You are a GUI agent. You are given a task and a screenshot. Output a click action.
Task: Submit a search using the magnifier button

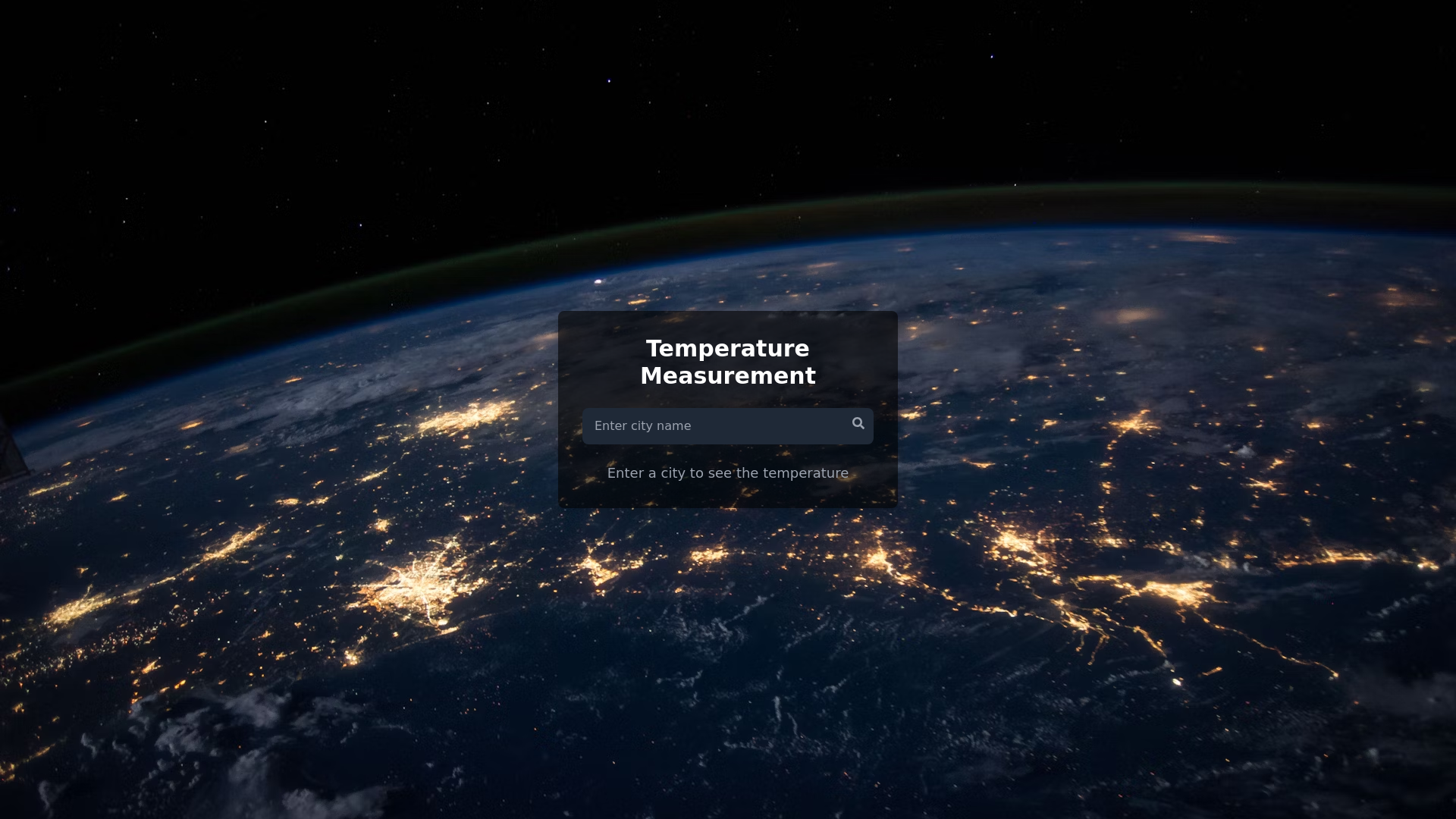[858, 423]
